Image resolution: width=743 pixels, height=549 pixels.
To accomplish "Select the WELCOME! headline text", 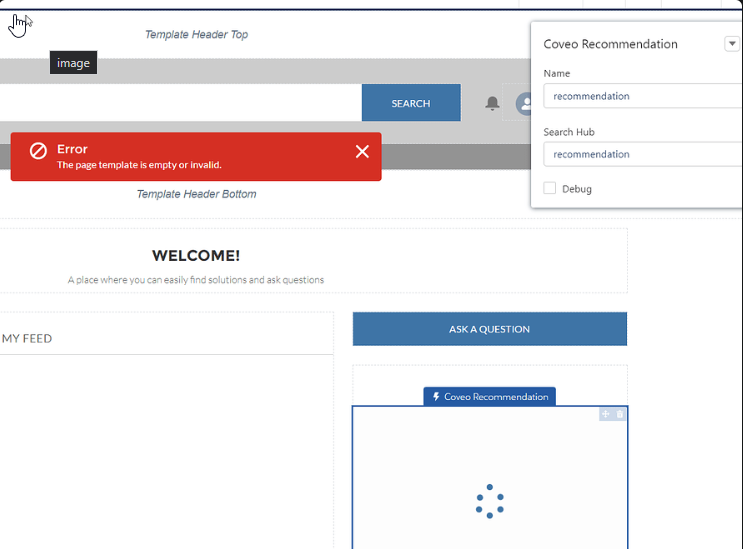I will point(196,255).
